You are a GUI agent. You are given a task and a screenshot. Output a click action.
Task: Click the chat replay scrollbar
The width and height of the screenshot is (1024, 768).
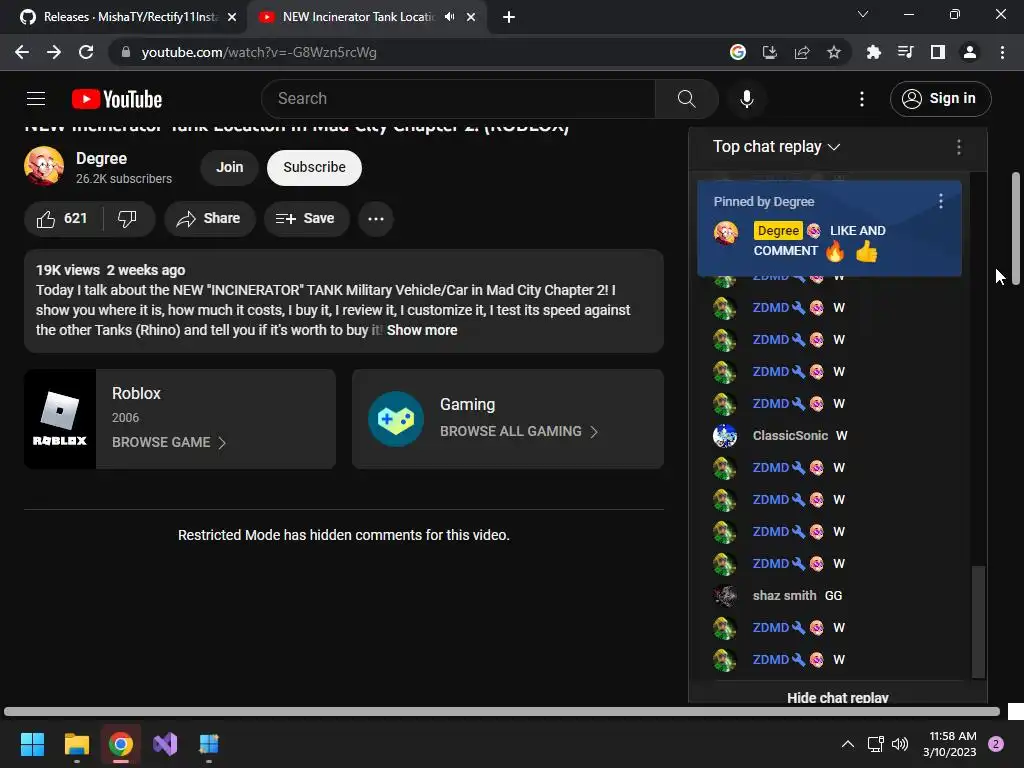tap(978, 621)
